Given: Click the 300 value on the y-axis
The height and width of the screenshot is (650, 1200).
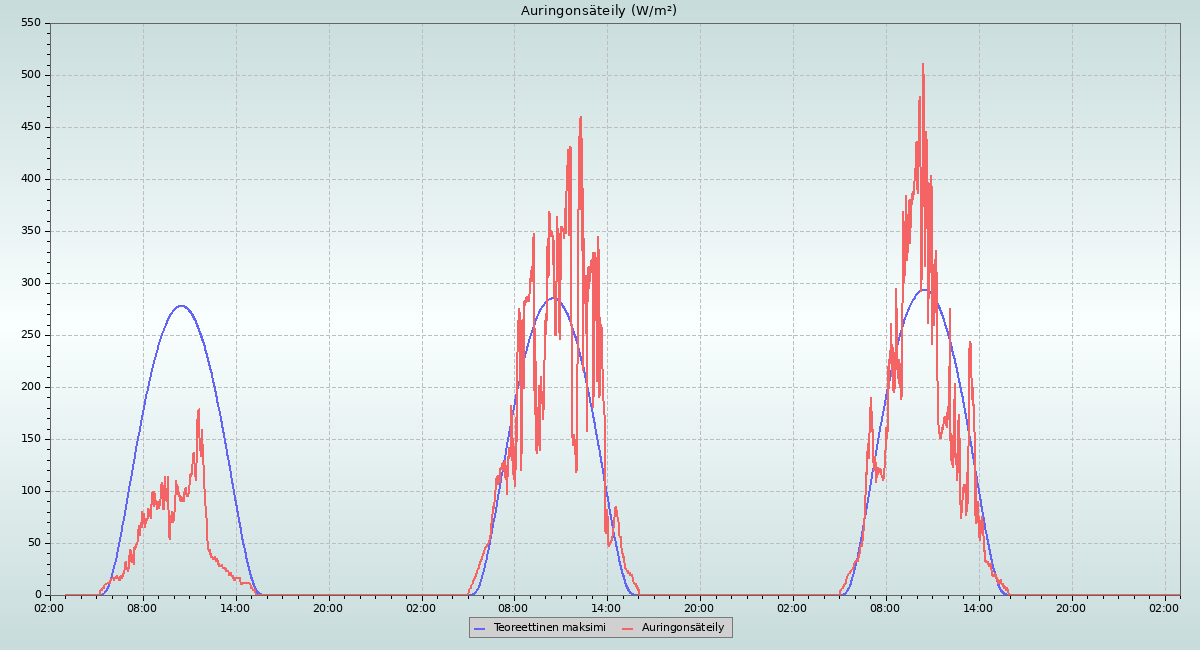Looking at the screenshot, I should pyautogui.click(x=30, y=283).
